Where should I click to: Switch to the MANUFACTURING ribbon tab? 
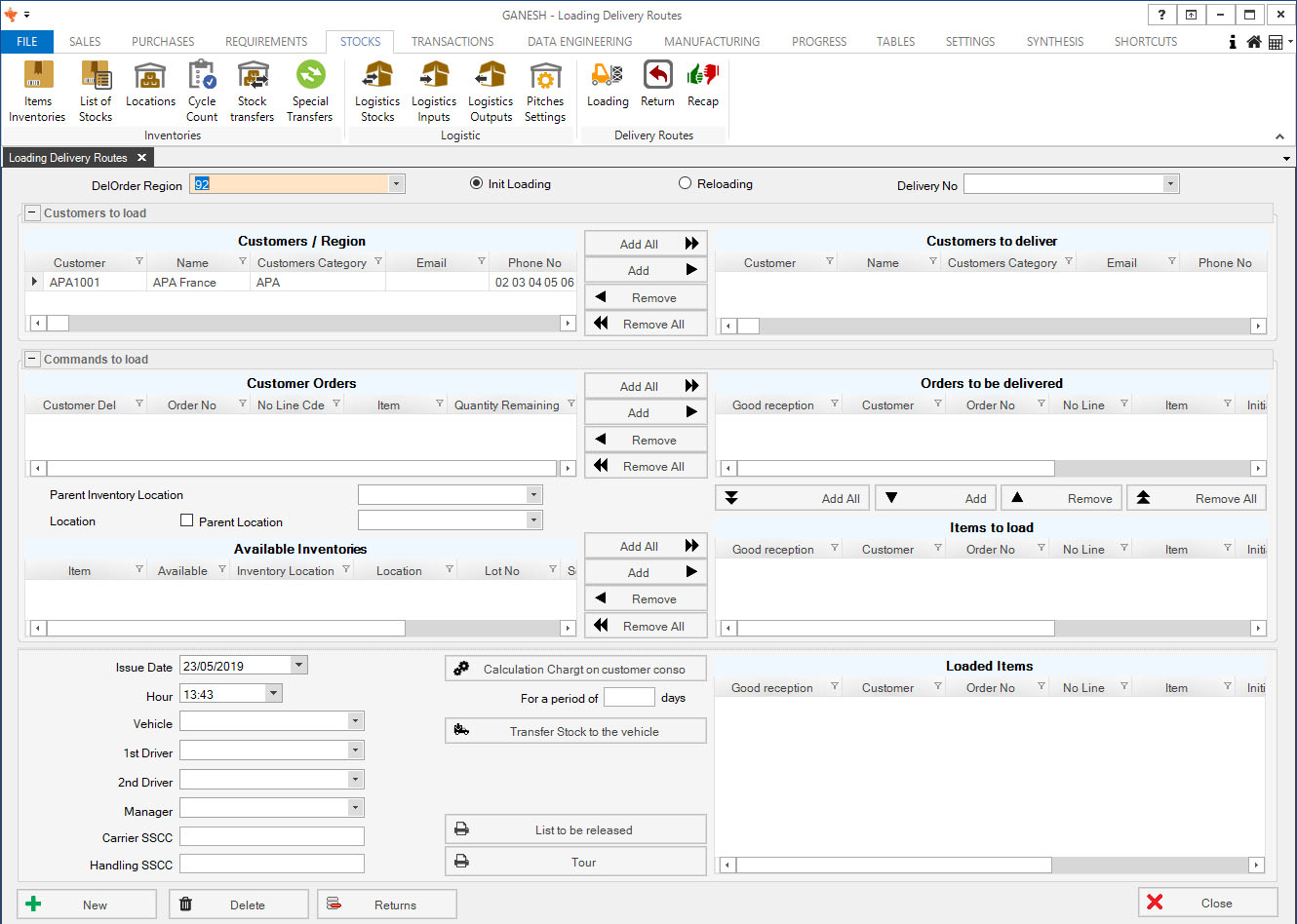(712, 42)
